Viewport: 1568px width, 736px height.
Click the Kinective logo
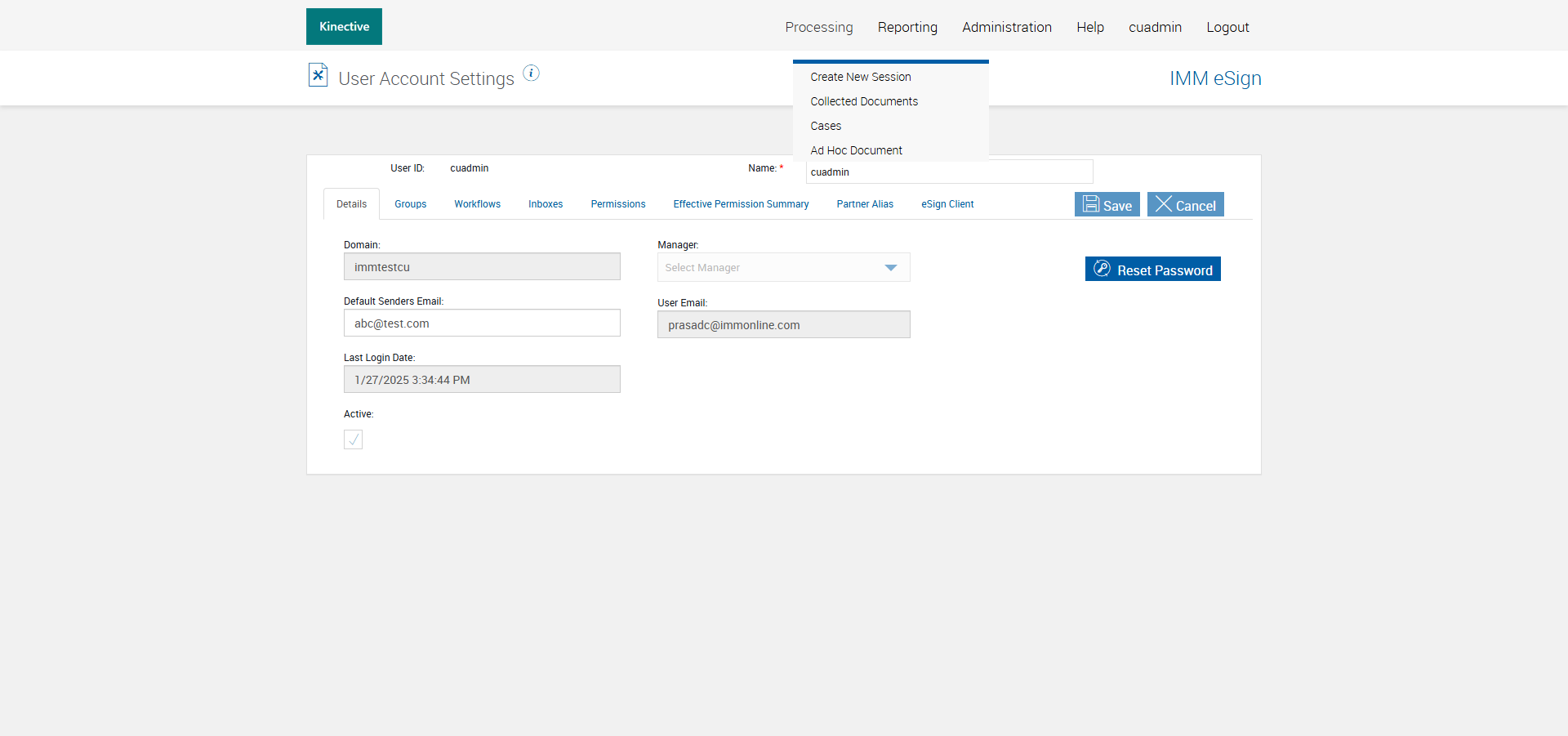(x=344, y=27)
